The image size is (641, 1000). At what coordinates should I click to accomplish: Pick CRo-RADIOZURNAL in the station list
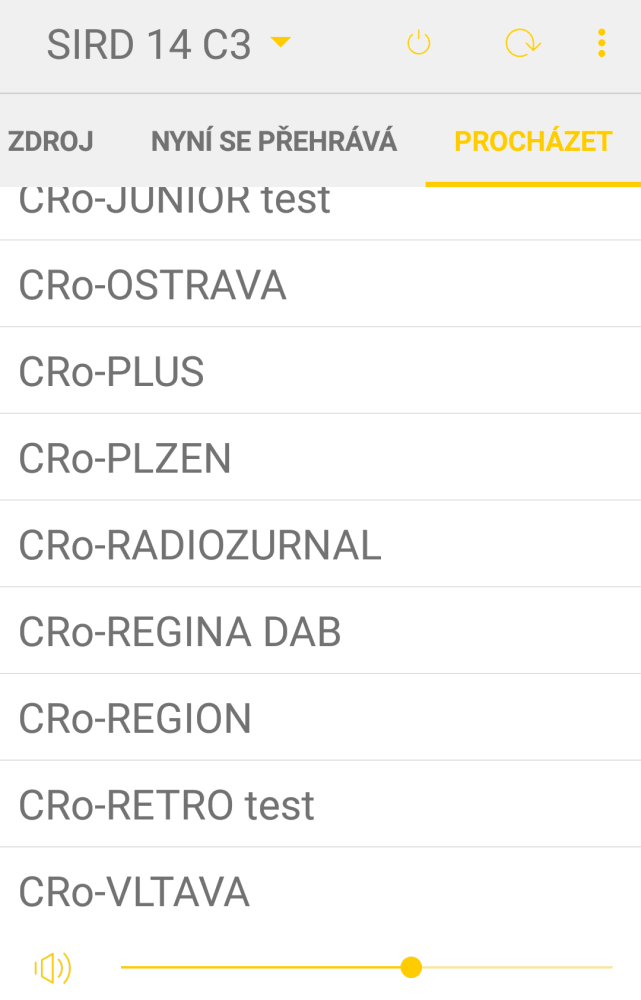click(x=200, y=546)
